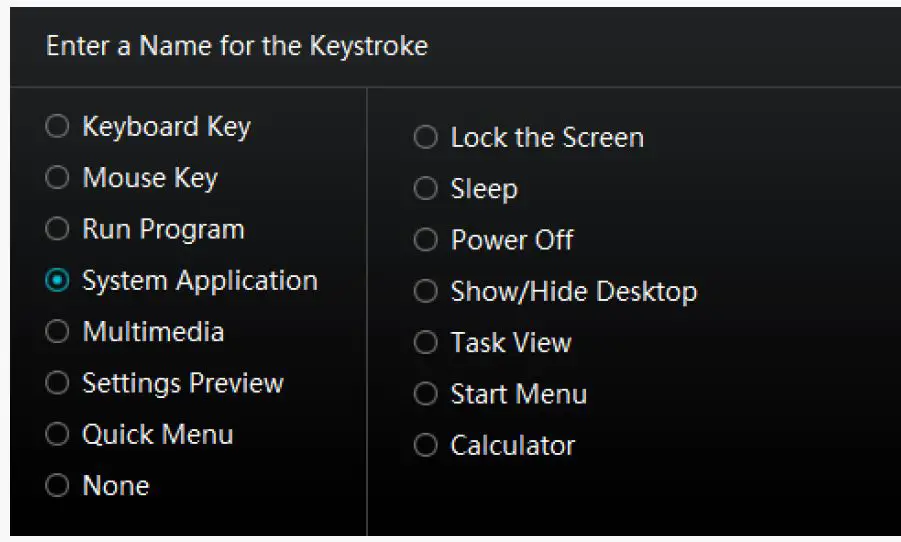Select the Settings Preview radio button

click(x=58, y=383)
